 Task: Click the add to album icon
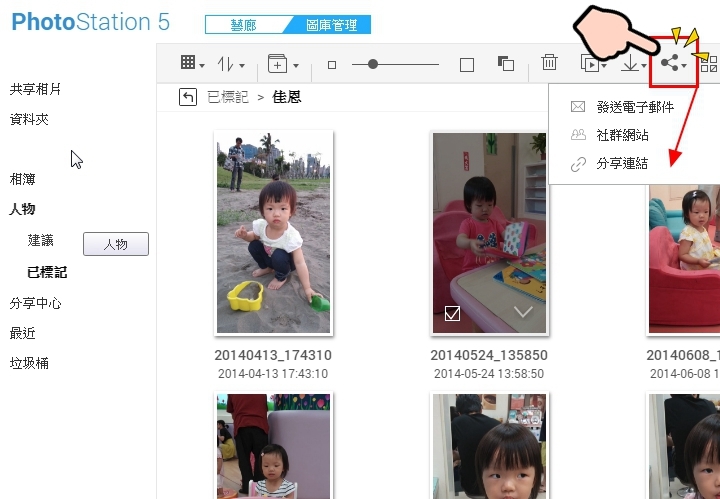pos(277,64)
